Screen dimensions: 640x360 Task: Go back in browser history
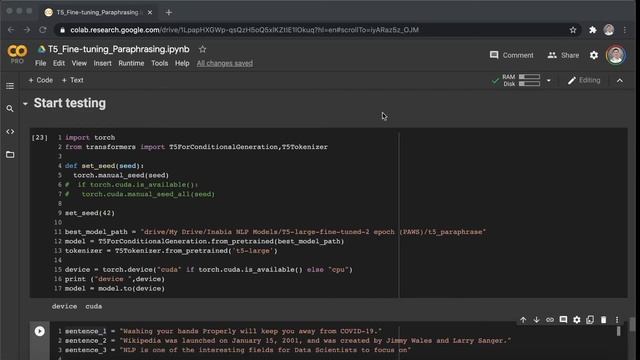click(11, 30)
